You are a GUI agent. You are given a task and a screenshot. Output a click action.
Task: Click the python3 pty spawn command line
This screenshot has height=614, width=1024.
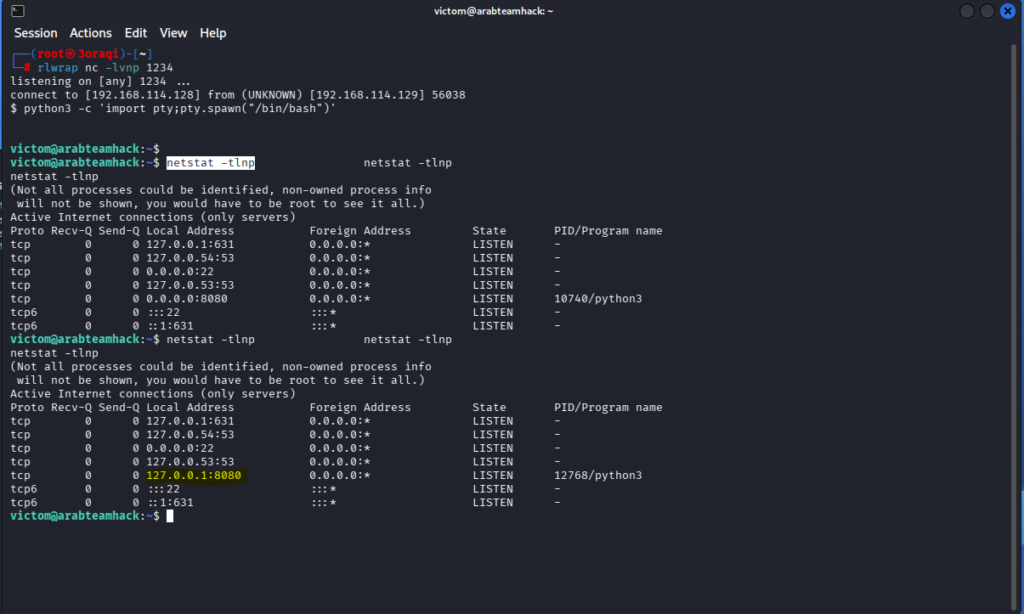[x=178, y=108]
